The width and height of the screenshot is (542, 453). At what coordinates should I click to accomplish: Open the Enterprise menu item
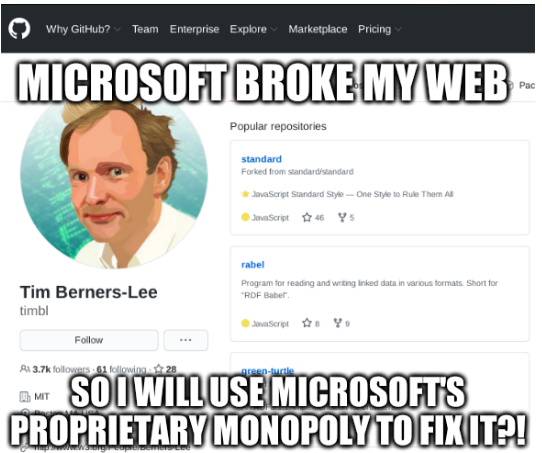point(194,29)
